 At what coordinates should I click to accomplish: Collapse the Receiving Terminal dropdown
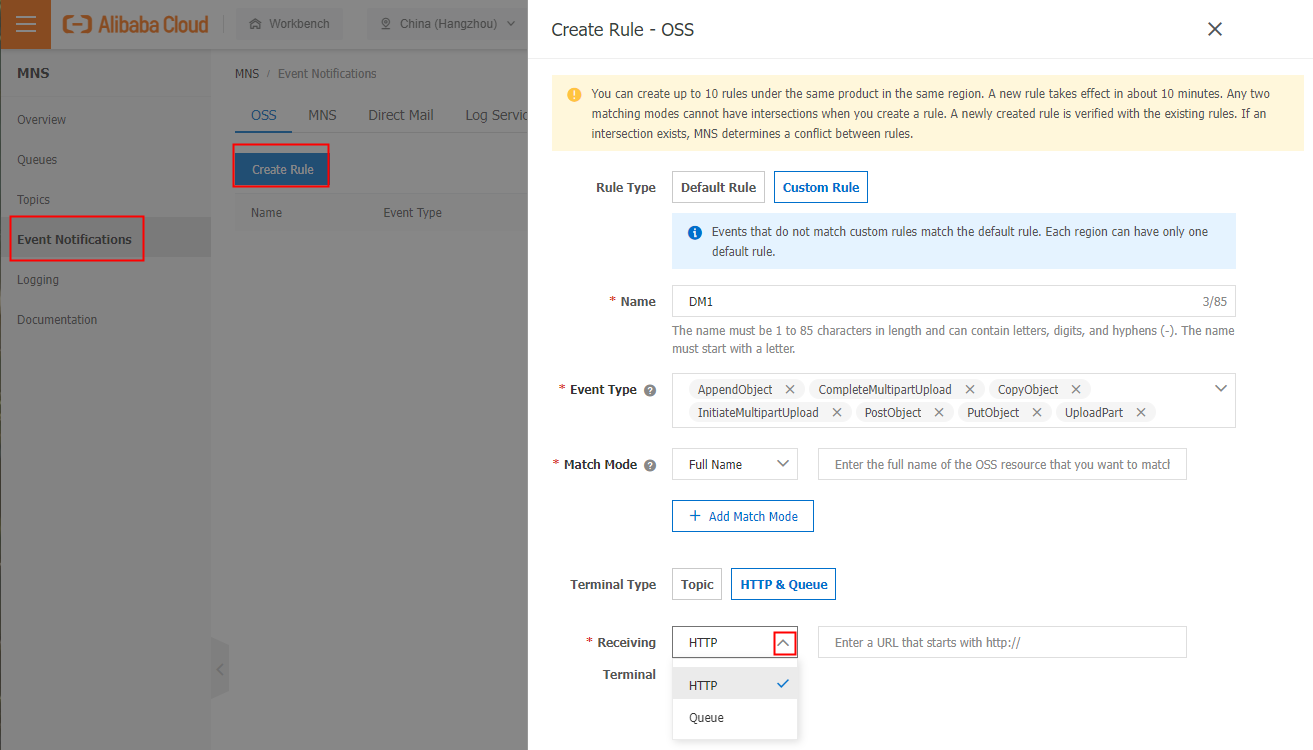click(785, 643)
